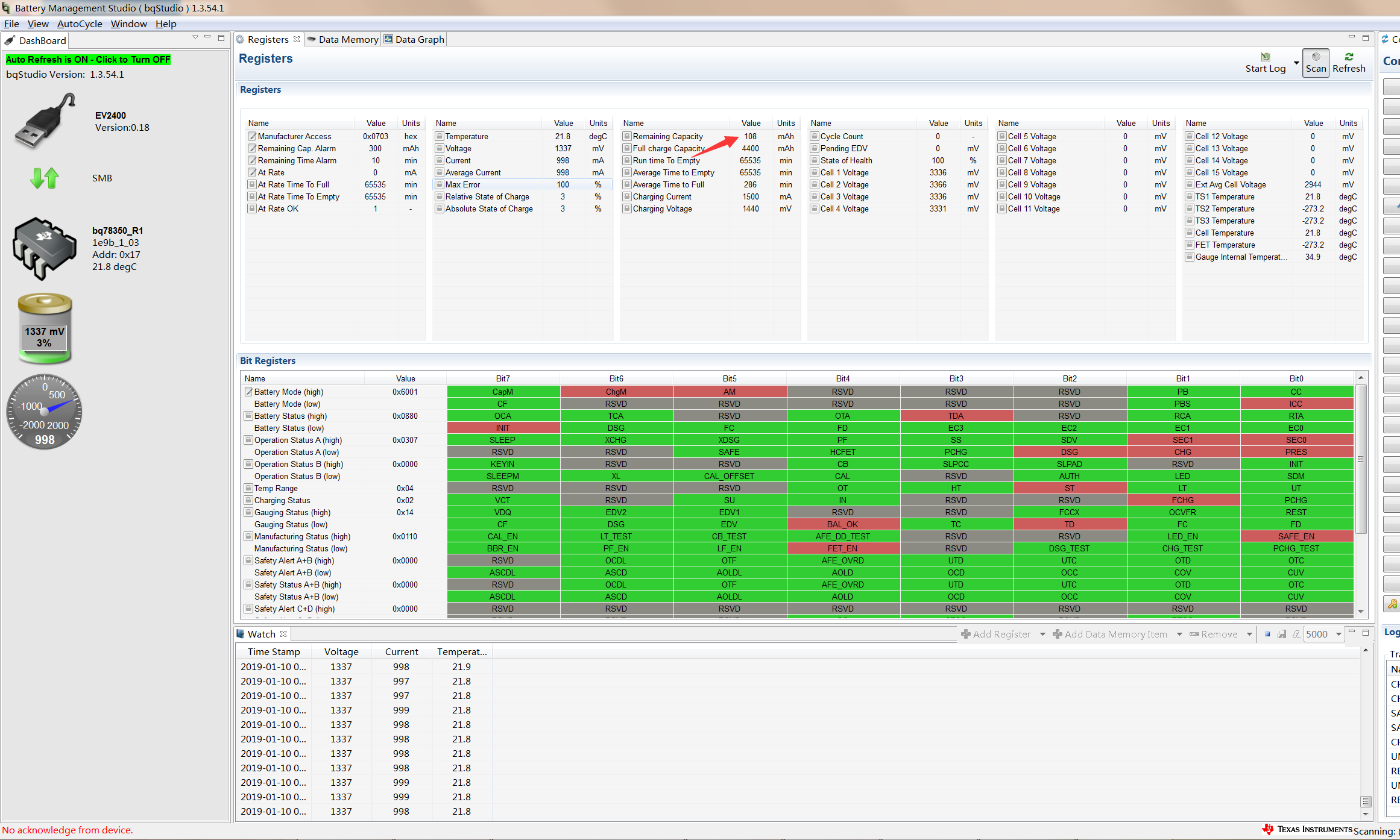Open the AutoCycle menu
This screenshot has height=840, width=1400.
point(80,24)
